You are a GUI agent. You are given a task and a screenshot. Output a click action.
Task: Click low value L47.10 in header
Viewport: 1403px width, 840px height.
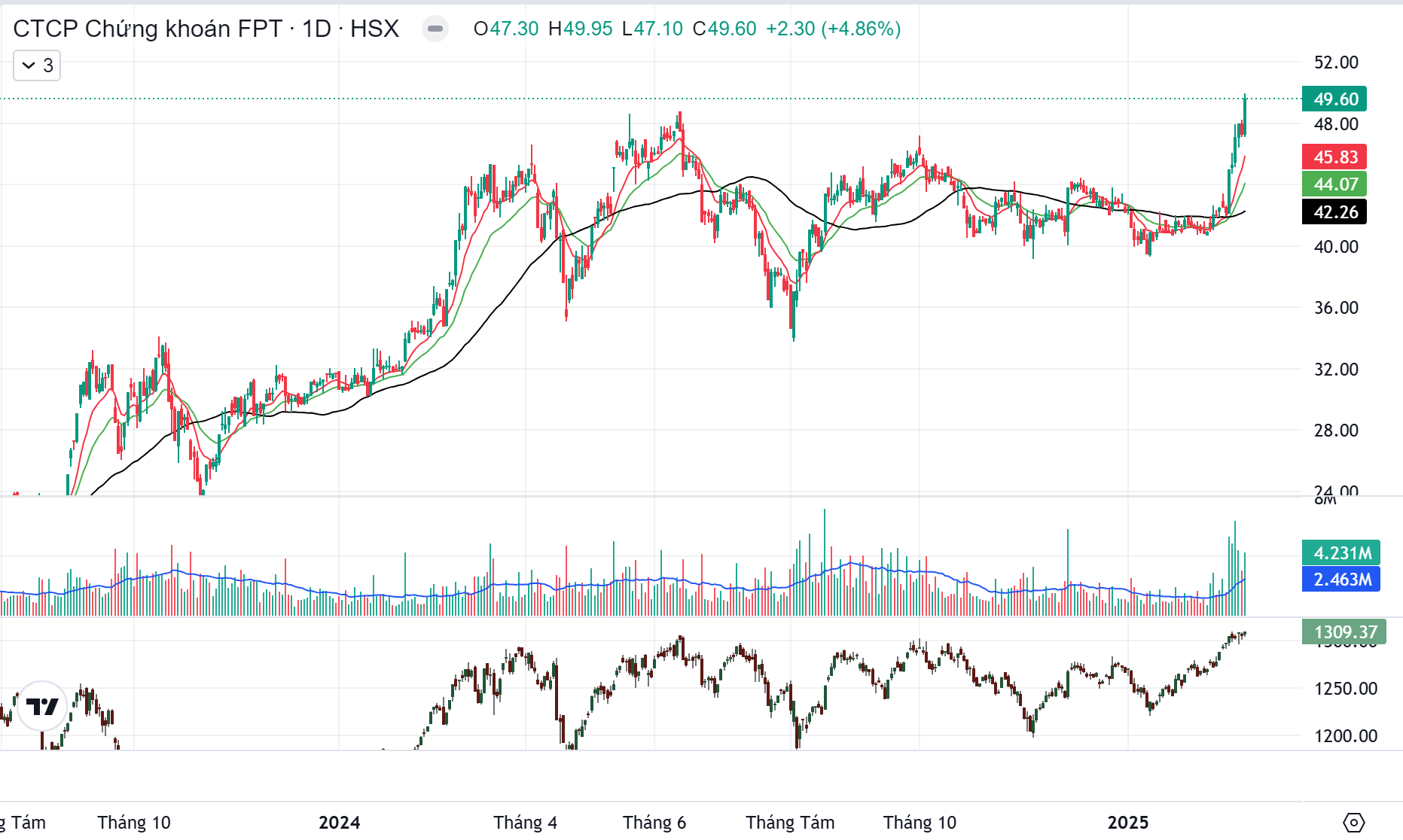(652, 29)
